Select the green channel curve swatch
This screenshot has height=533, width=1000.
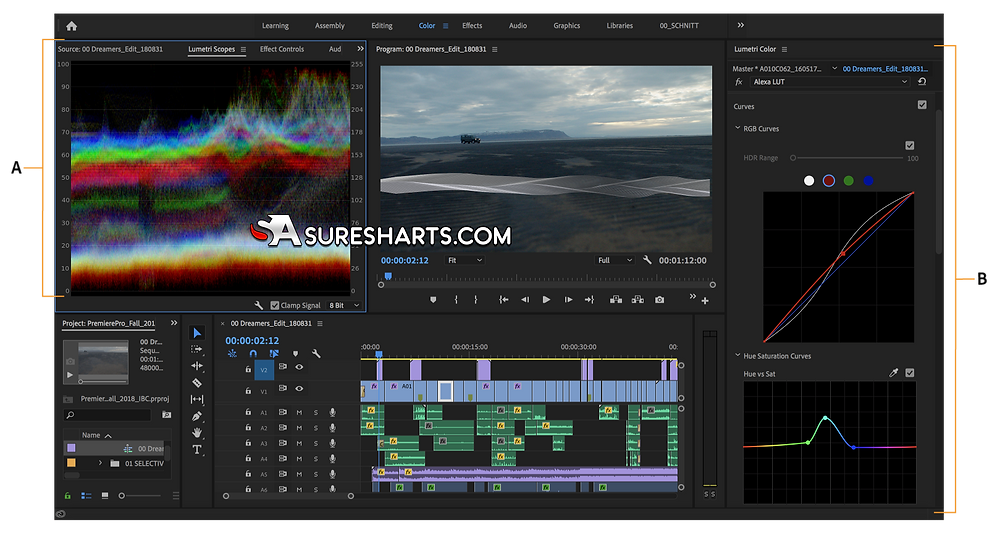pyautogui.click(x=848, y=181)
